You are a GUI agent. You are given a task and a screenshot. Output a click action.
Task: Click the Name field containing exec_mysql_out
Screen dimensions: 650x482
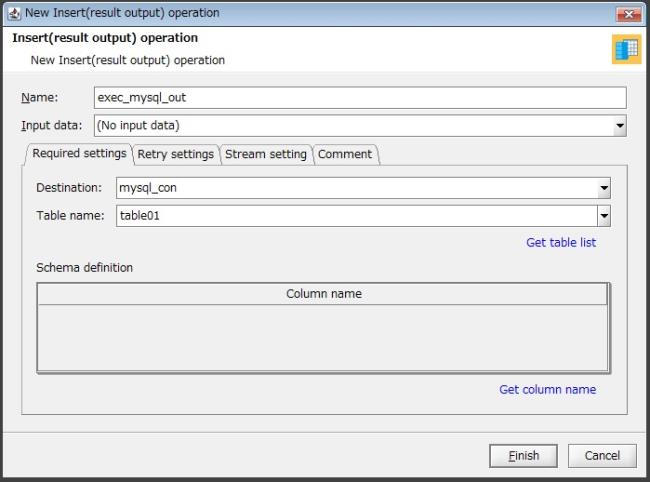(x=359, y=97)
